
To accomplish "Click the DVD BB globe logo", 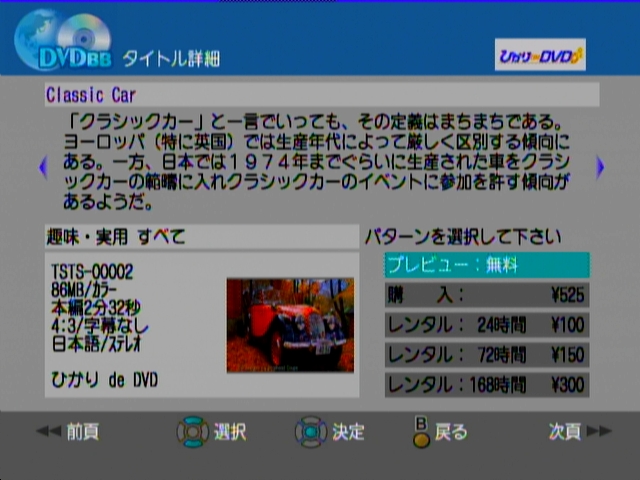I will click(x=63, y=40).
